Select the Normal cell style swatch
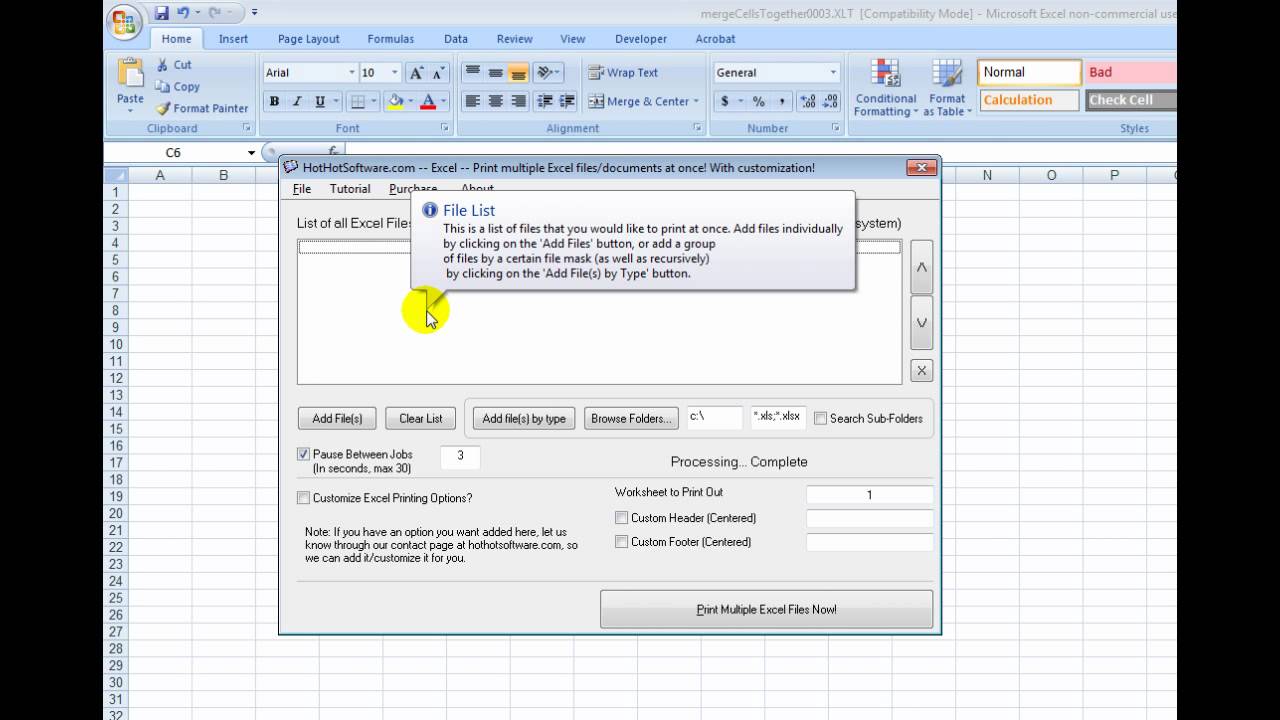1280x720 pixels. pos(1029,72)
